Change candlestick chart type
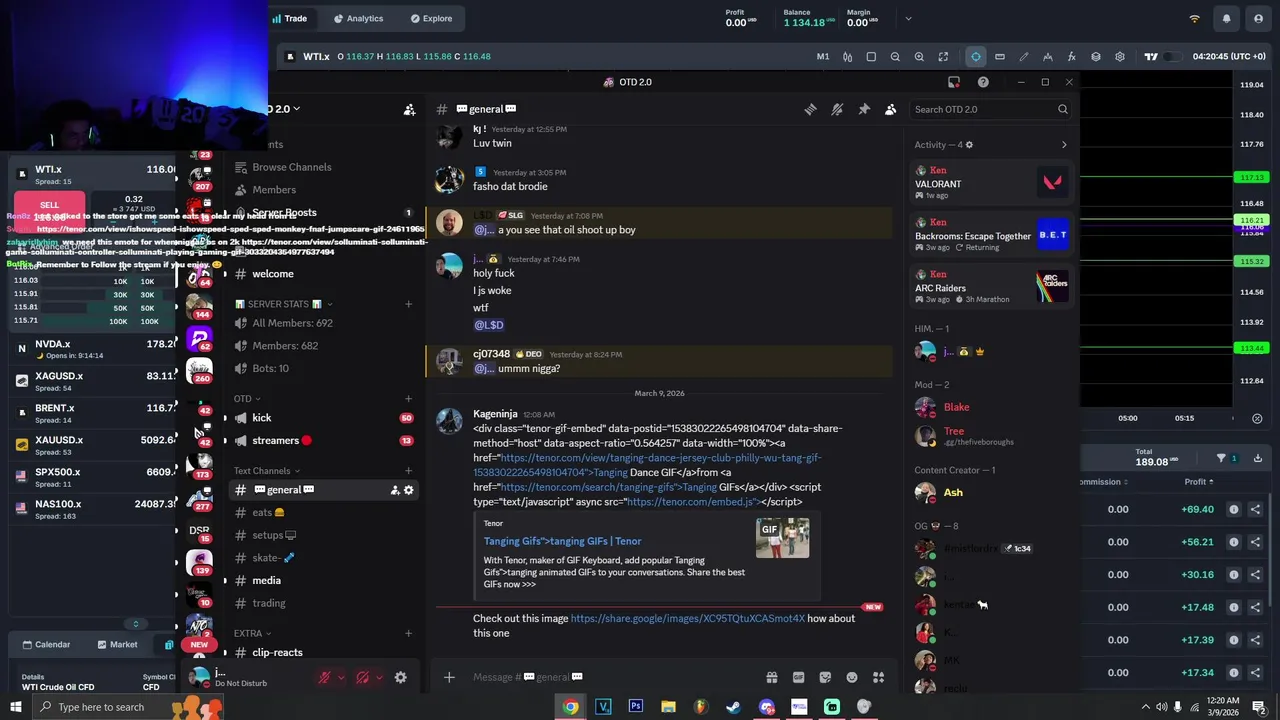 click(847, 56)
